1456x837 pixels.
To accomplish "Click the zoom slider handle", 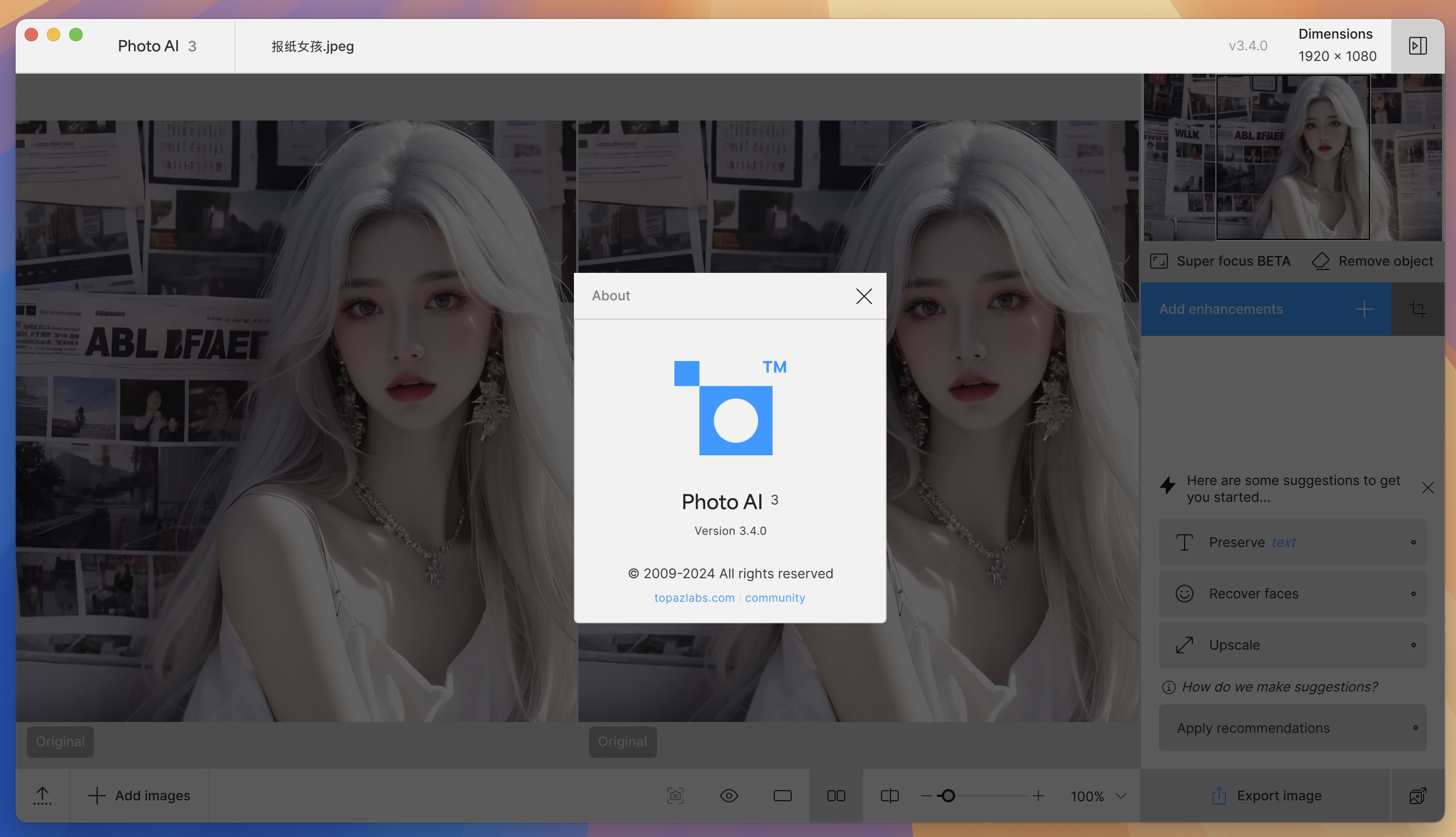I will 947,796.
